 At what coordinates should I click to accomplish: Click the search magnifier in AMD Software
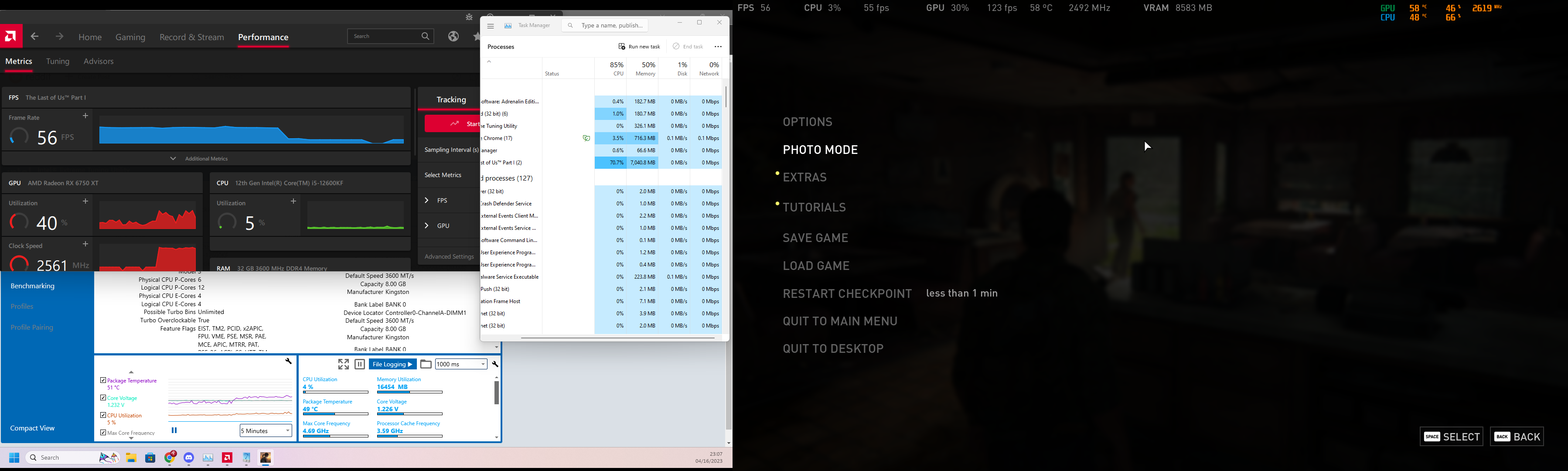[x=426, y=37]
